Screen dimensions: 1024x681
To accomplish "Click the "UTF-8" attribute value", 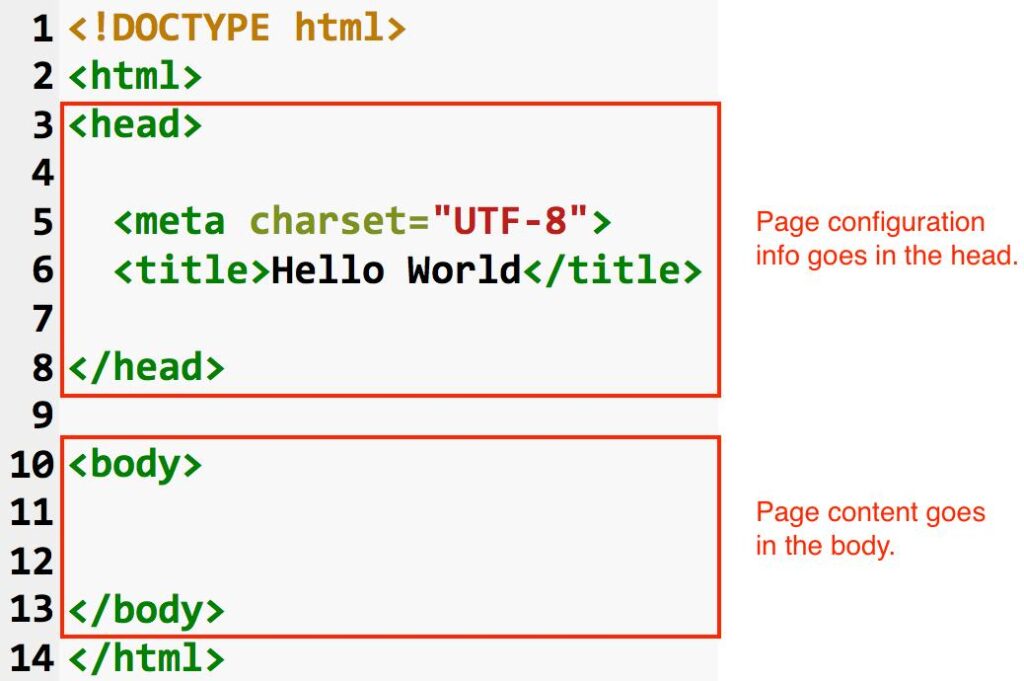I will (x=509, y=220).
